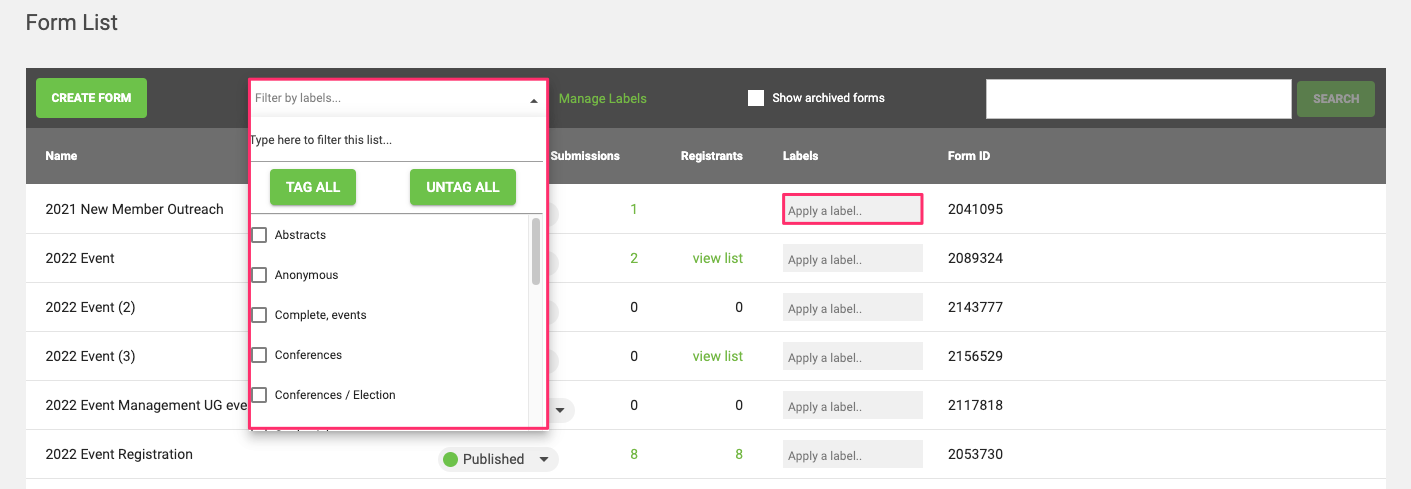Select the Conferences label checkbox
1411x489 pixels.
coord(259,355)
